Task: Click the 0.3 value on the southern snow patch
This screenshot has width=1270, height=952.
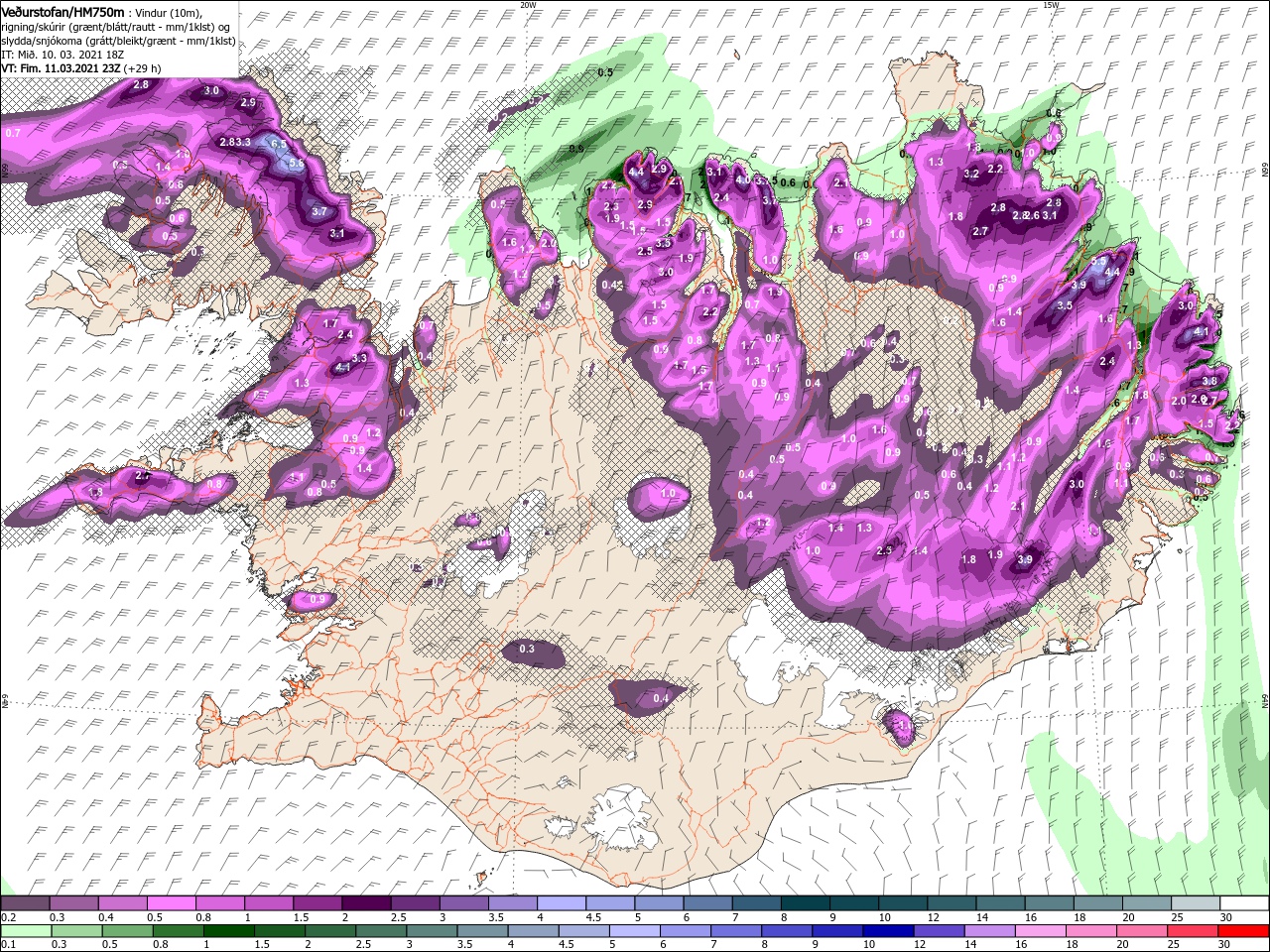Action: [527, 650]
